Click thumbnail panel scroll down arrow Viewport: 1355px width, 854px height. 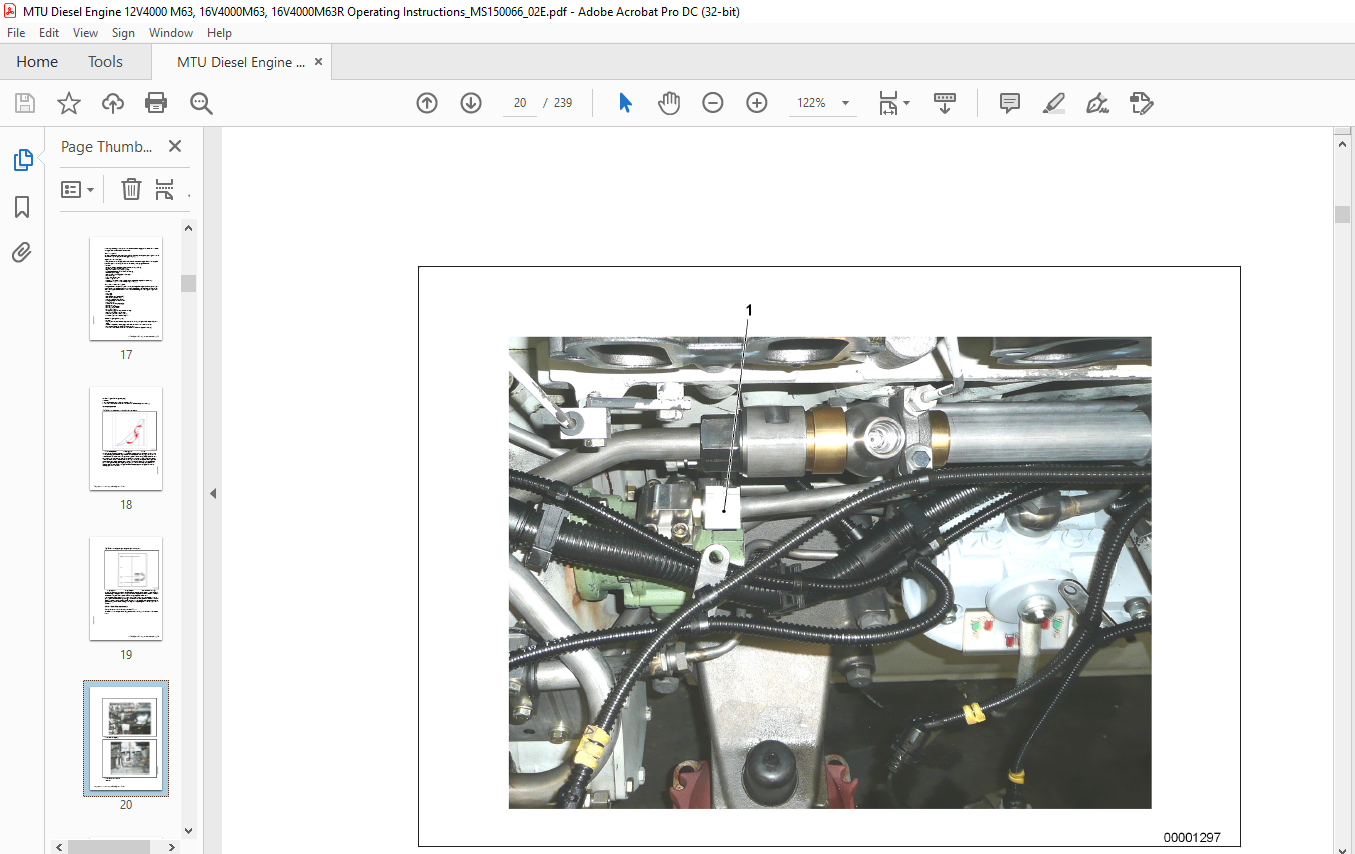[188, 830]
